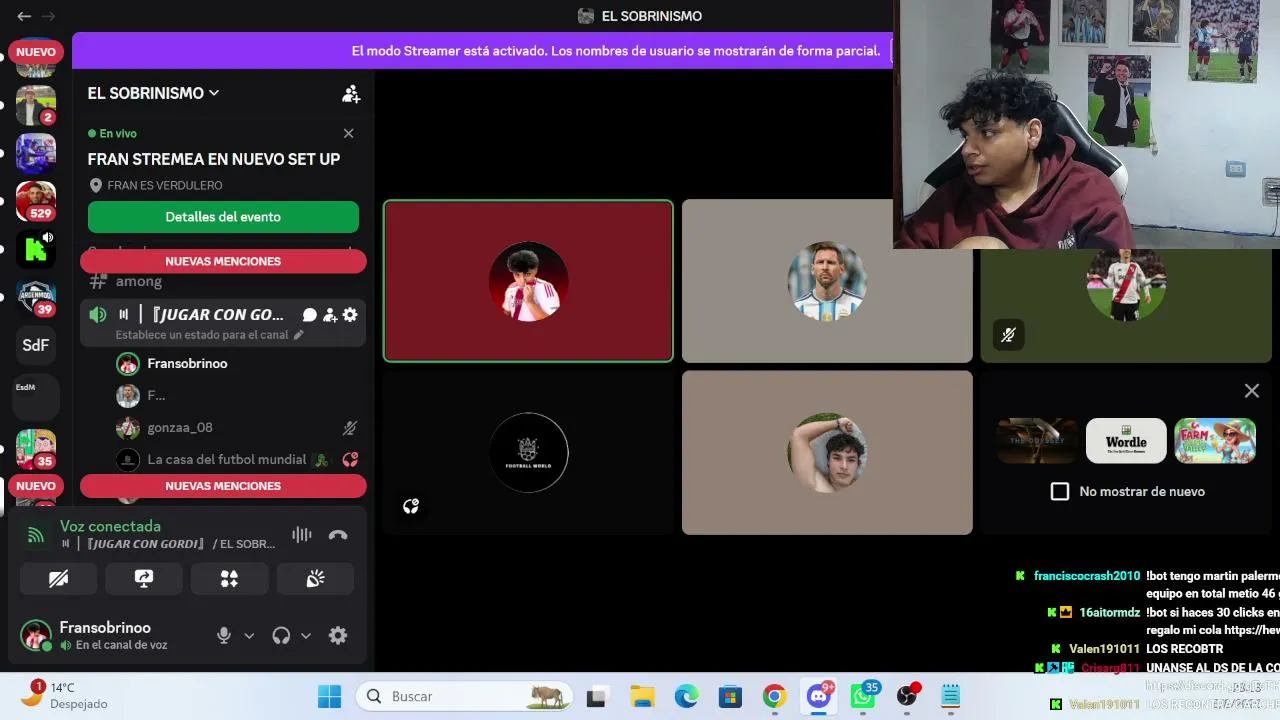Open the noise suppression waveform icon
Viewport: 1280px width, 720px height.
coord(302,535)
